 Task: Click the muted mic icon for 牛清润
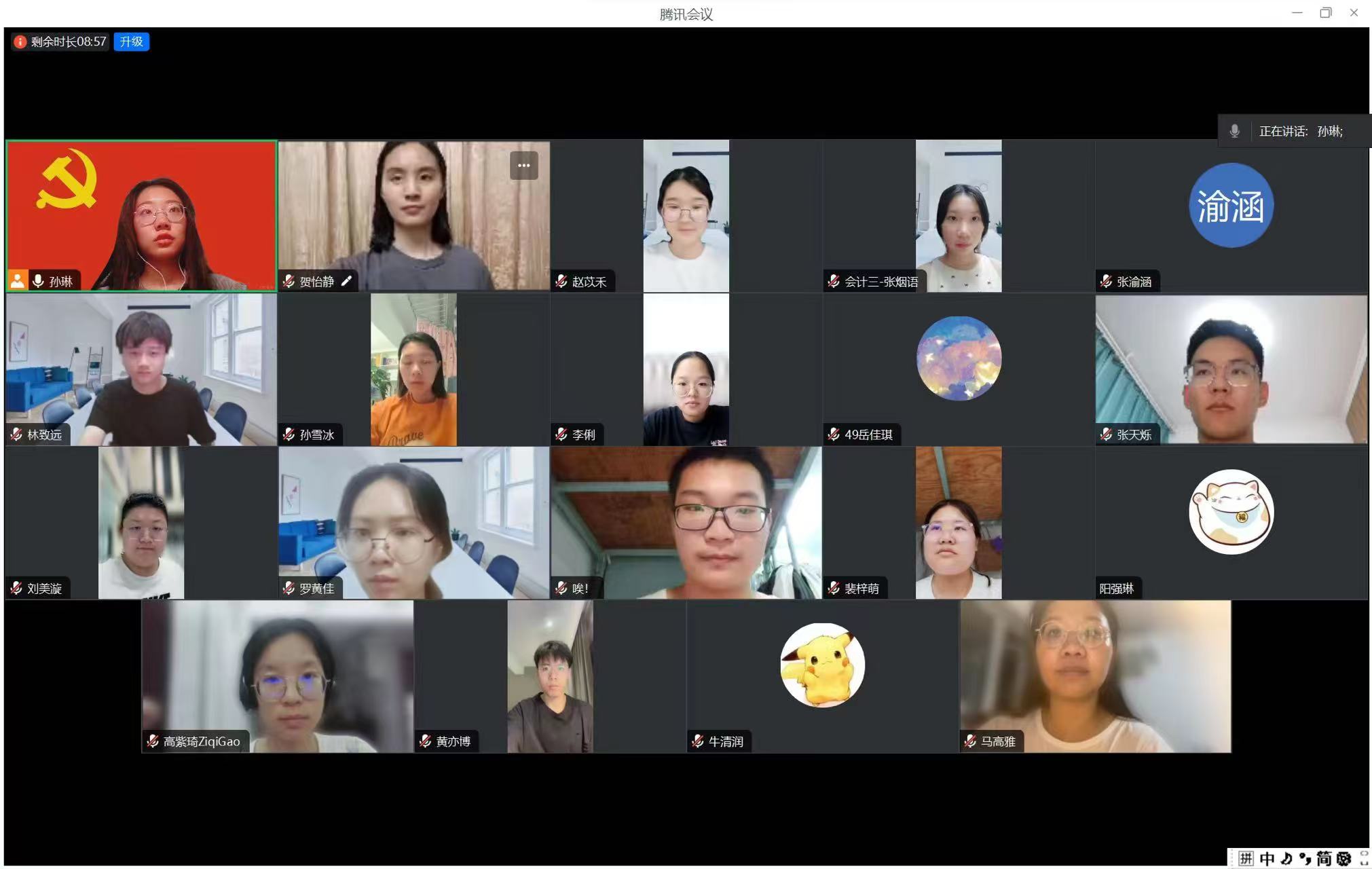698,741
